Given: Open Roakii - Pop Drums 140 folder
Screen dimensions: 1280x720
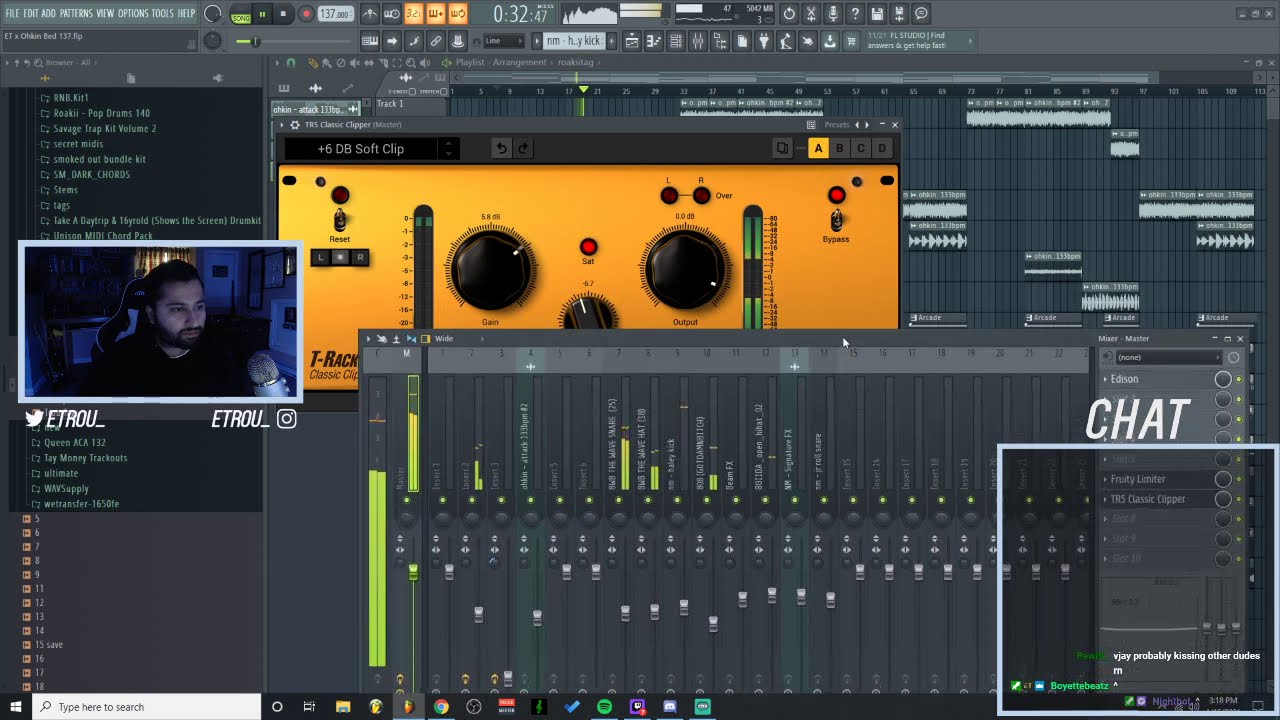Looking at the screenshot, I should (x=101, y=113).
